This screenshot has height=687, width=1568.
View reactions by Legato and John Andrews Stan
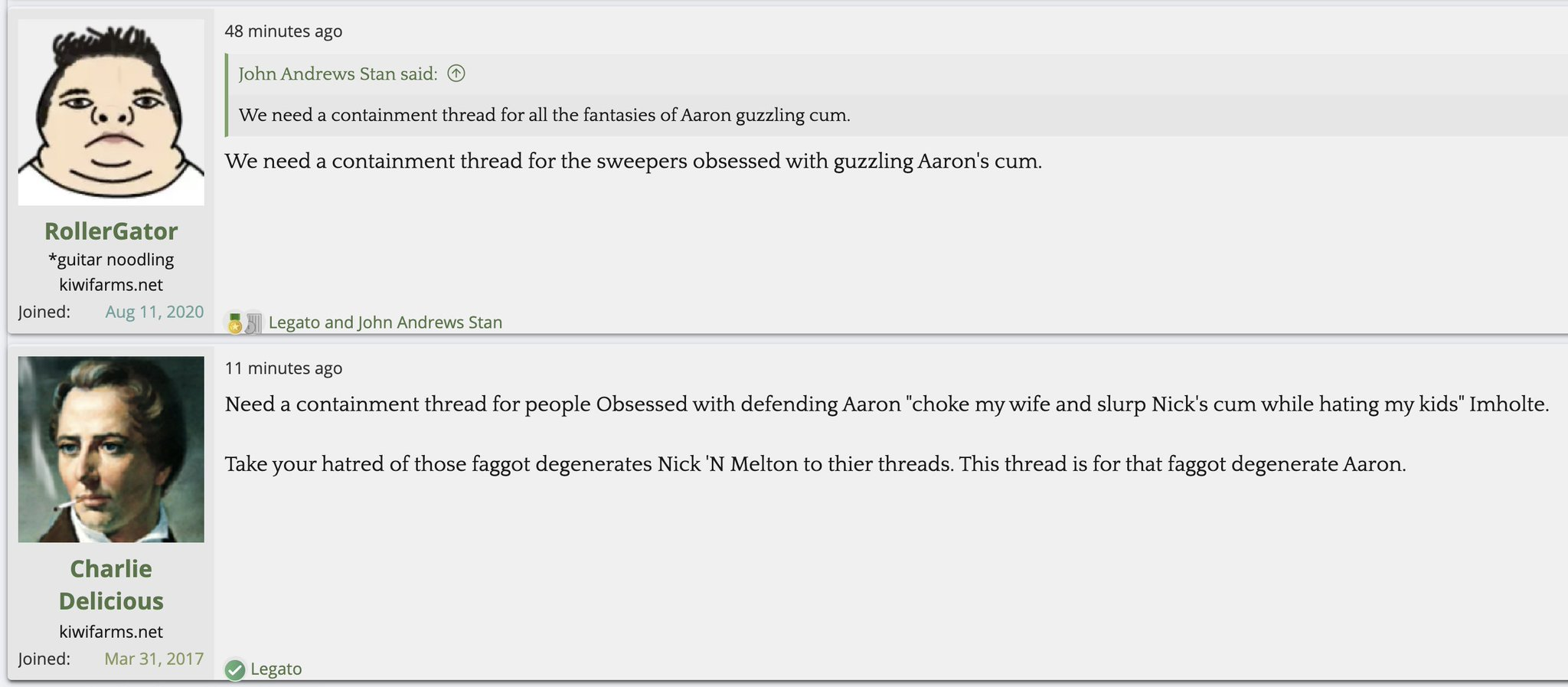point(385,322)
